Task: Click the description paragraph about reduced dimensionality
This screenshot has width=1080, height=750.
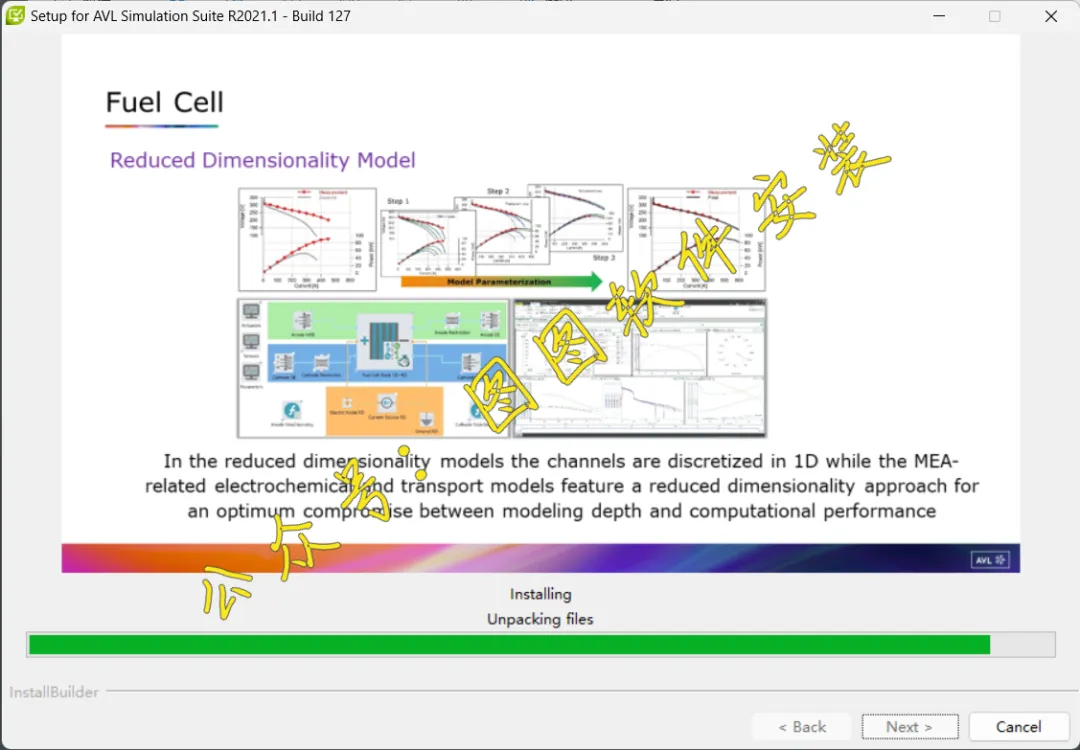Action: (x=561, y=486)
